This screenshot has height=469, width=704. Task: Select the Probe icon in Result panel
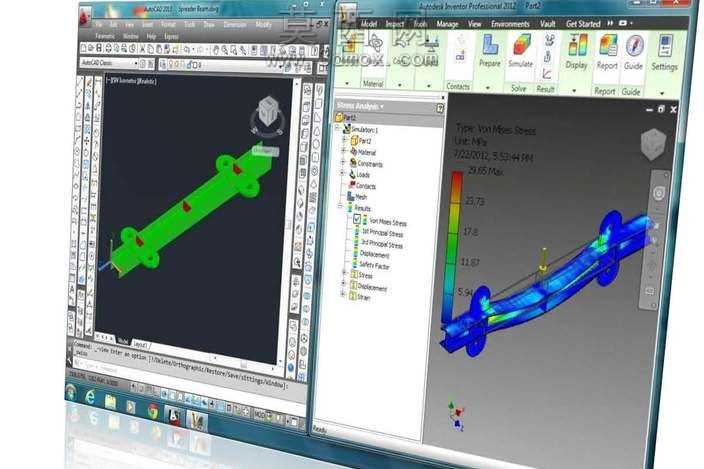tap(548, 57)
